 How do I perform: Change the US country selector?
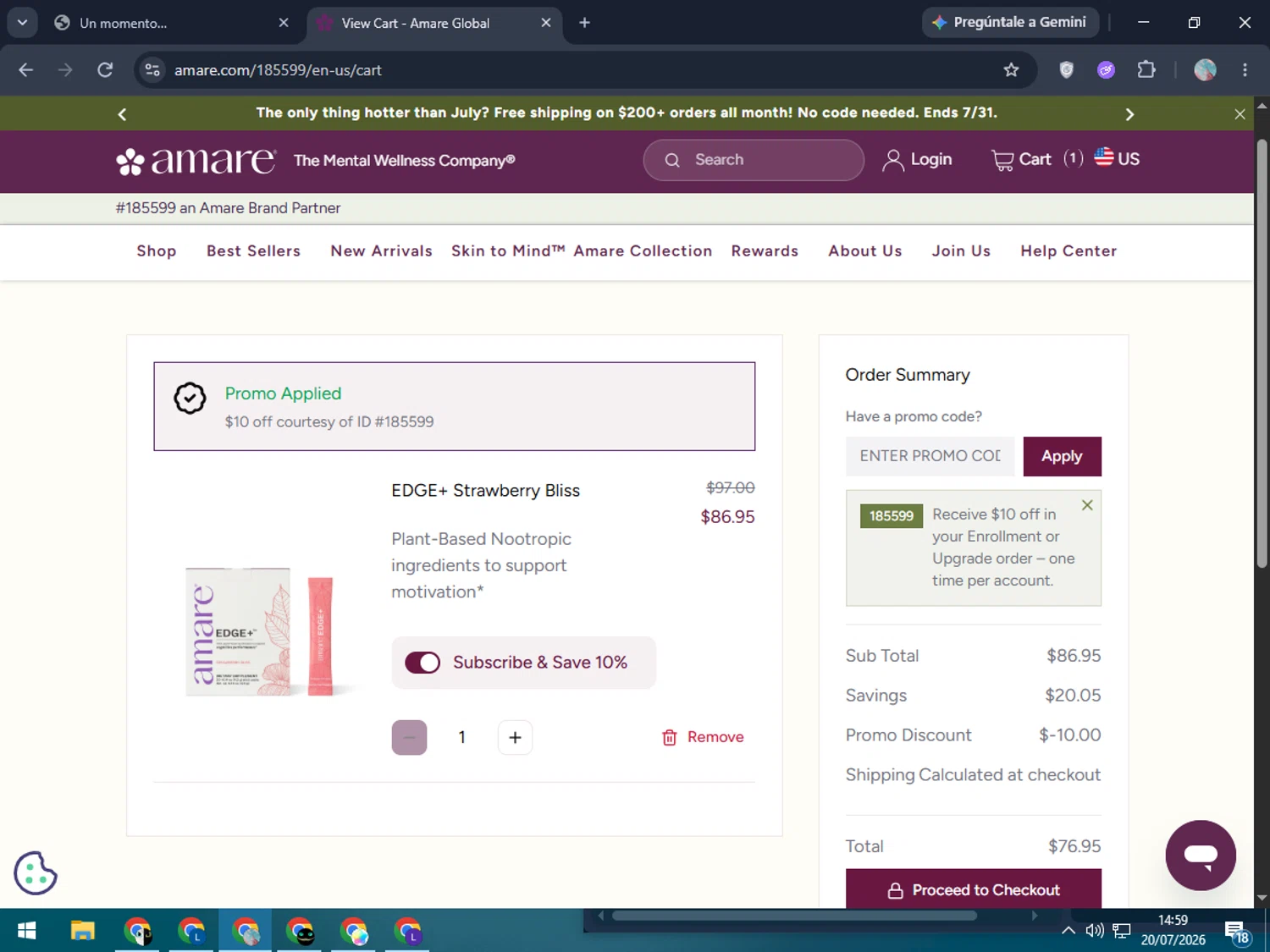tap(1117, 159)
